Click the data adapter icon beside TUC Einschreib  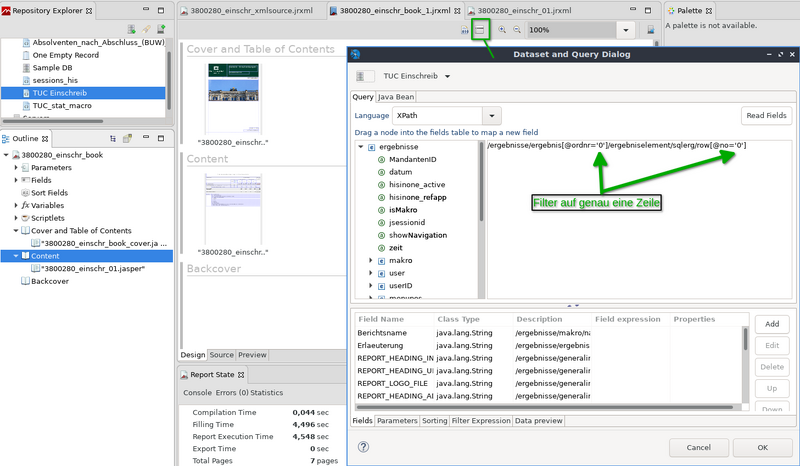tap(365, 76)
